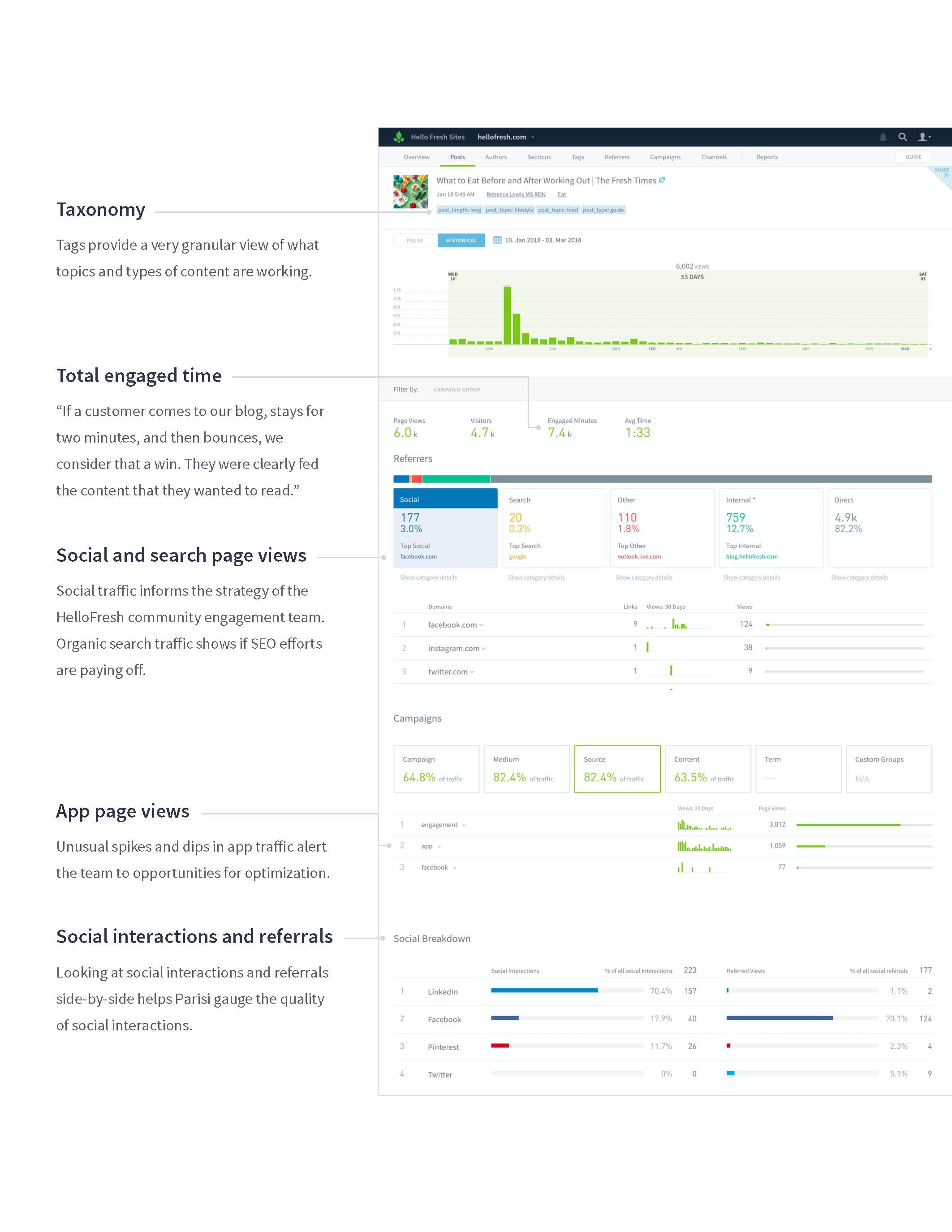Open outlook.live.com top other link
Viewport: 952px width, 1232px height.
[x=639, y=557]
